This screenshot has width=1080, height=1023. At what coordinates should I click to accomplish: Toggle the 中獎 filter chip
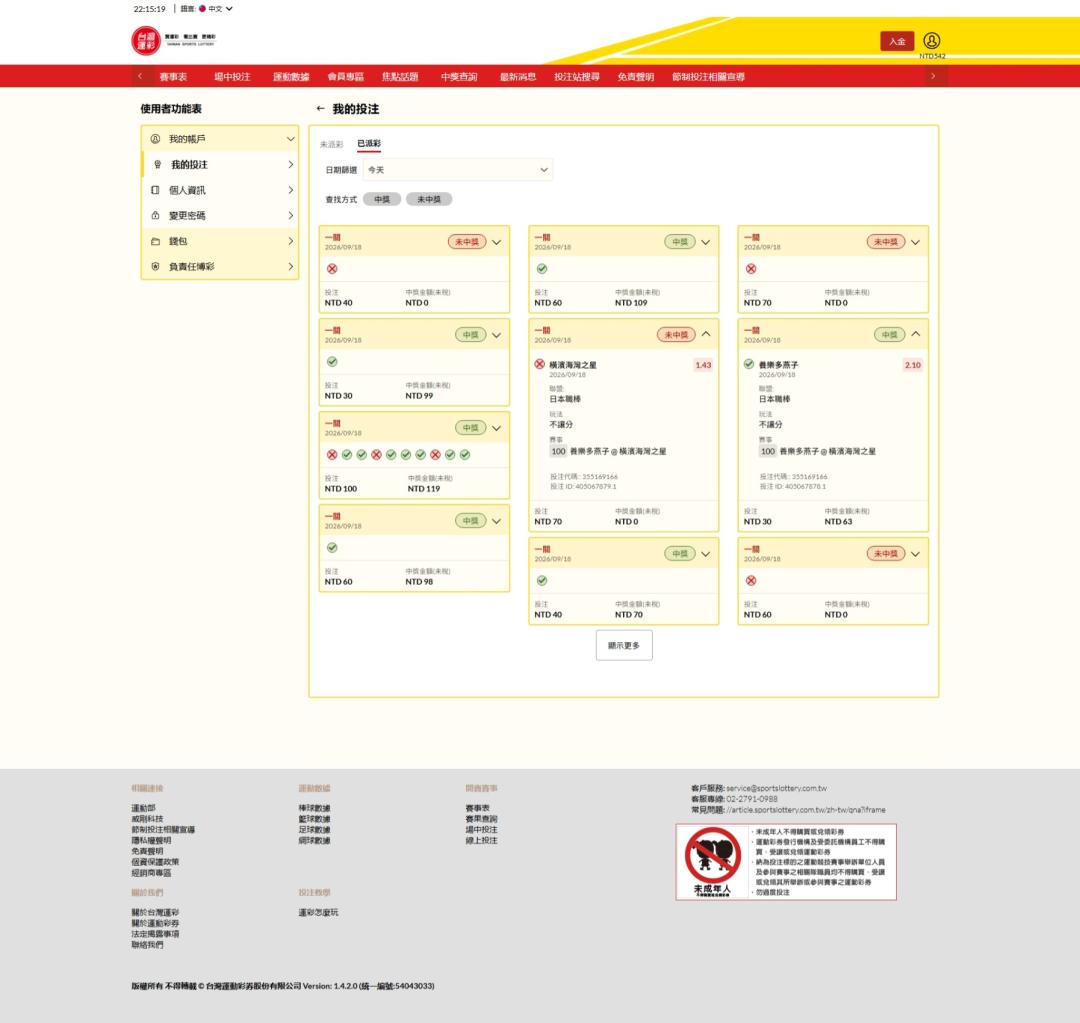(382, 199)
